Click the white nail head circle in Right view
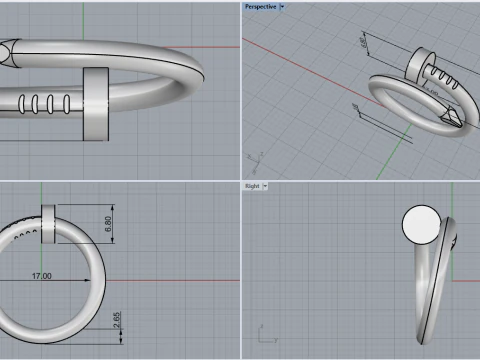 [422, 225]
